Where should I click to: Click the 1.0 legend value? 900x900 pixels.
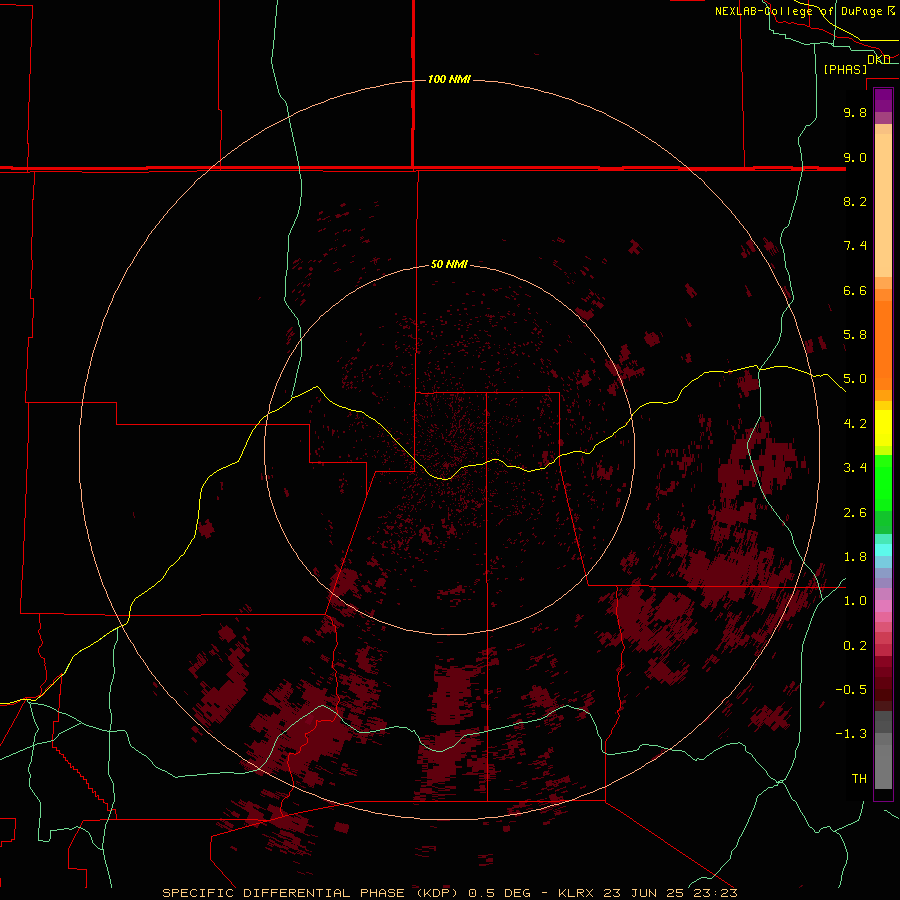[x=855, y=601]
